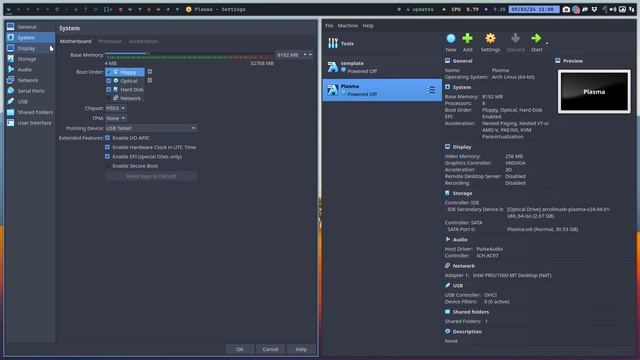Open Settings gear in VirtualBox toolbar
The width and height of the screenshot is (640, 360).
tap(490, 39)
